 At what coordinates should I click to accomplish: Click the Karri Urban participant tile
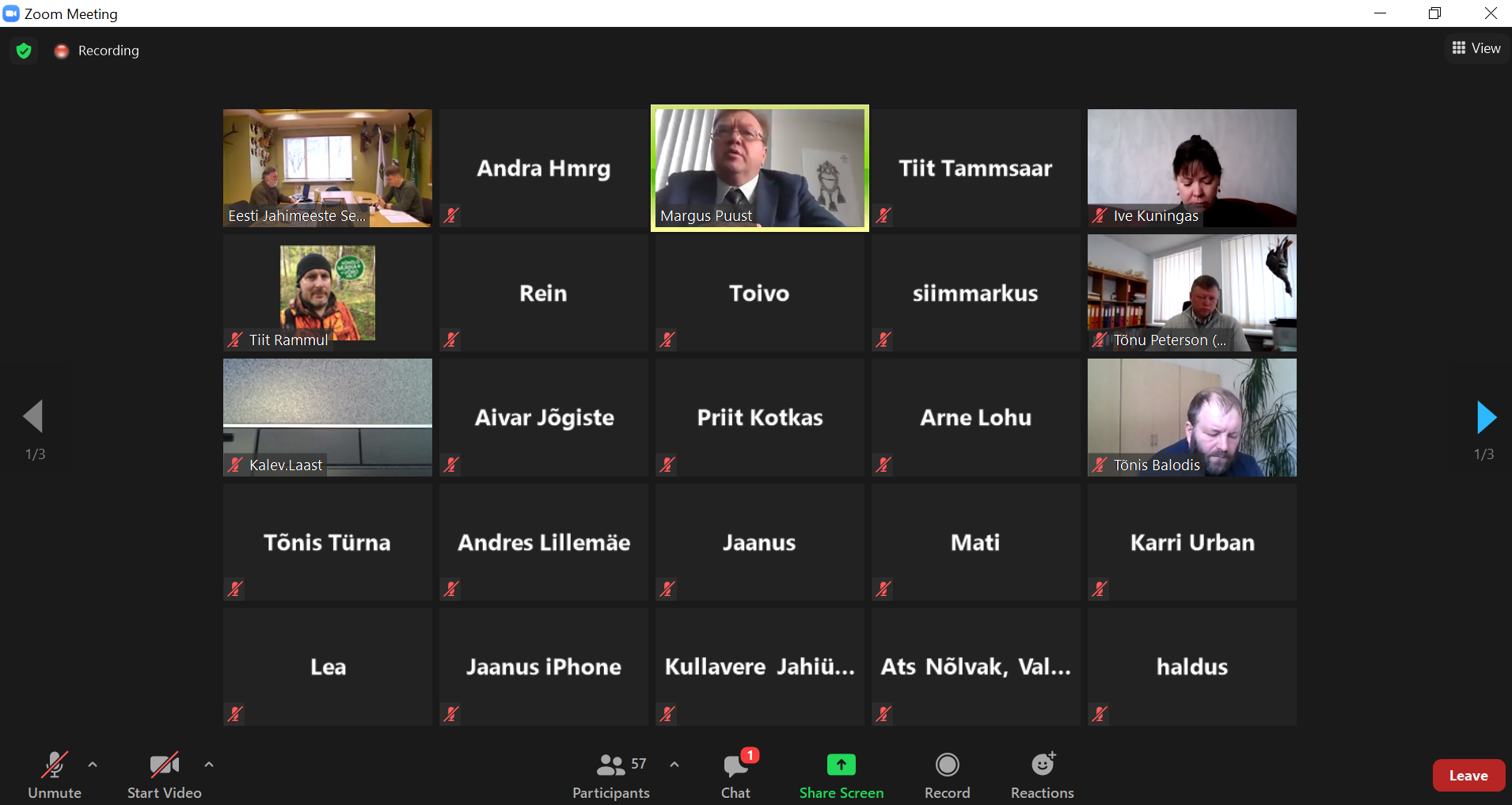1191,542
